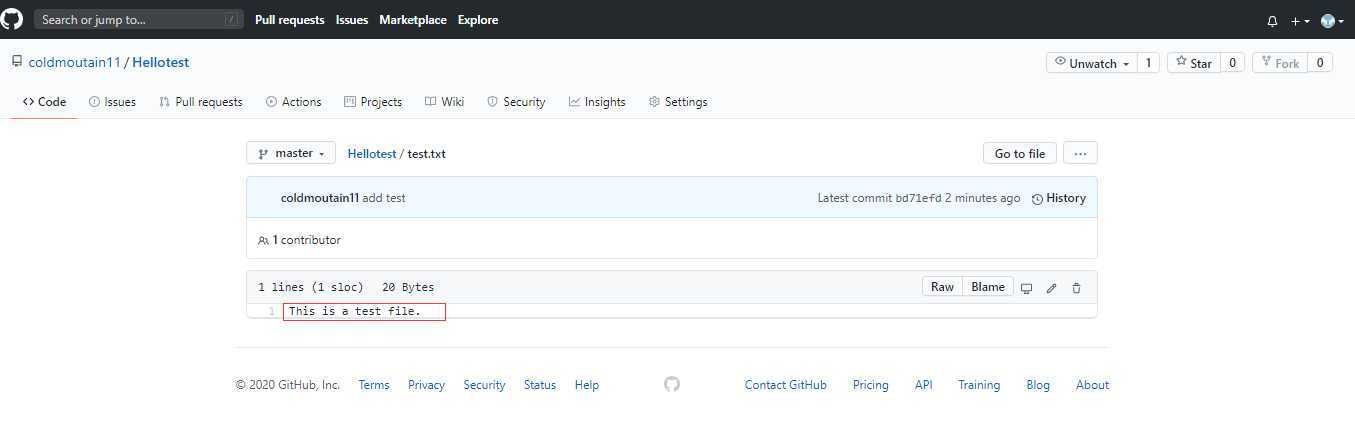View the Raw file
1355x429 pixels.
(x=942, y=287)
